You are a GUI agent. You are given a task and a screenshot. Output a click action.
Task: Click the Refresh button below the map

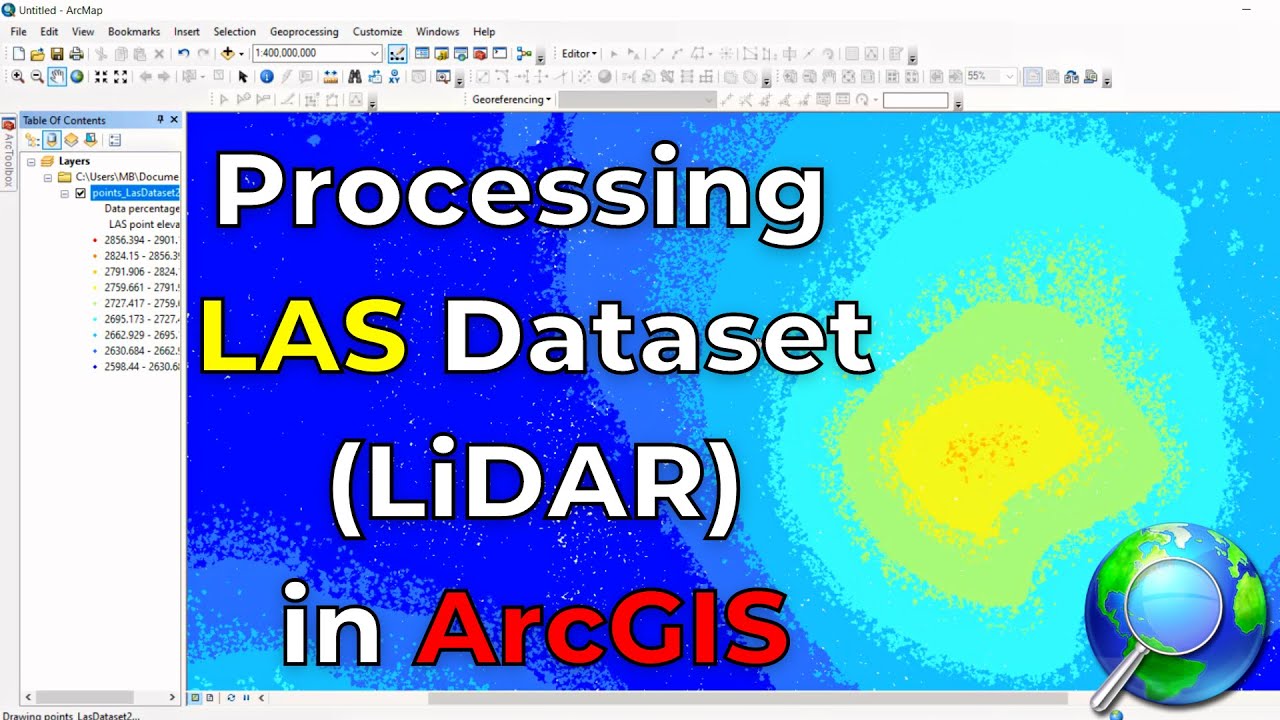(231, 698)
